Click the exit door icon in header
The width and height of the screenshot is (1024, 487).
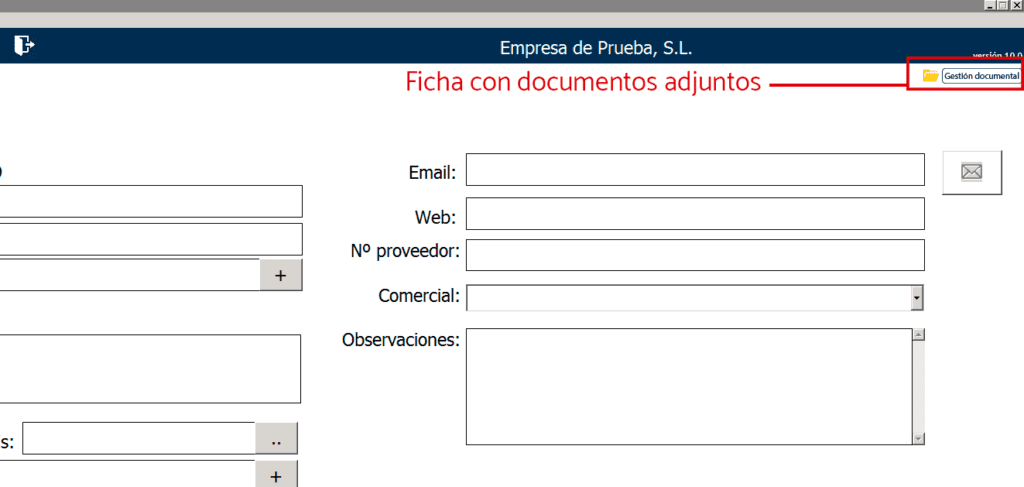[24, 45]
